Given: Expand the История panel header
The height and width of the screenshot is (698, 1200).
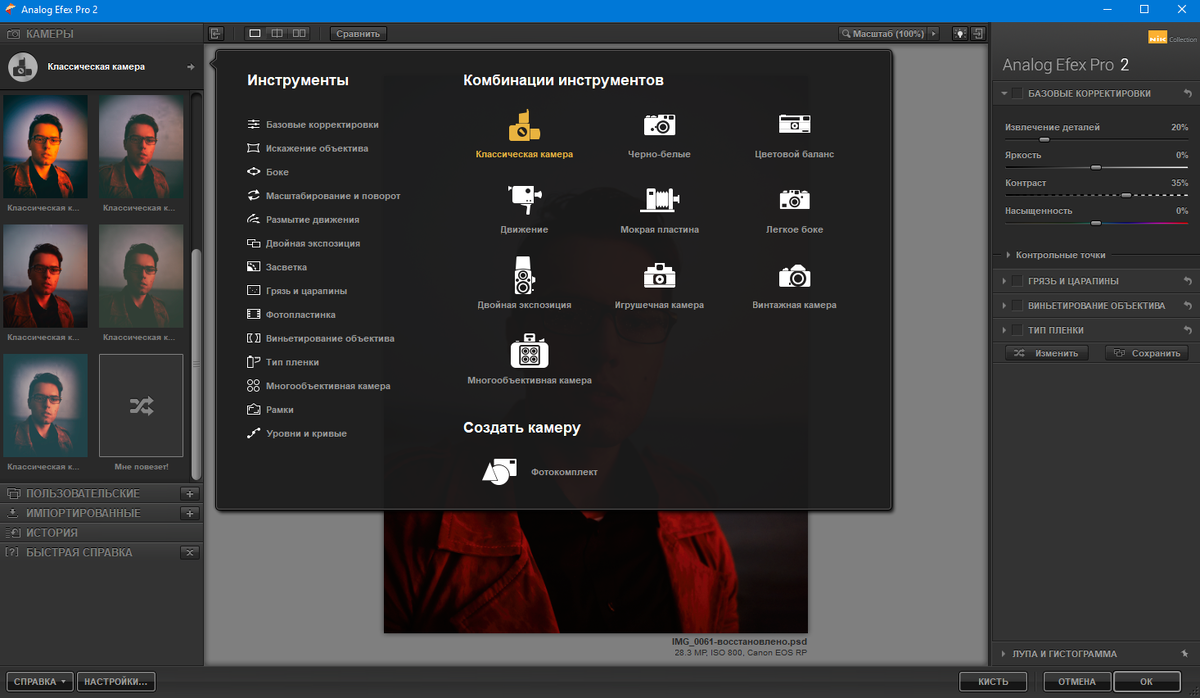Looking at the screenshot, I should [100, 533].
